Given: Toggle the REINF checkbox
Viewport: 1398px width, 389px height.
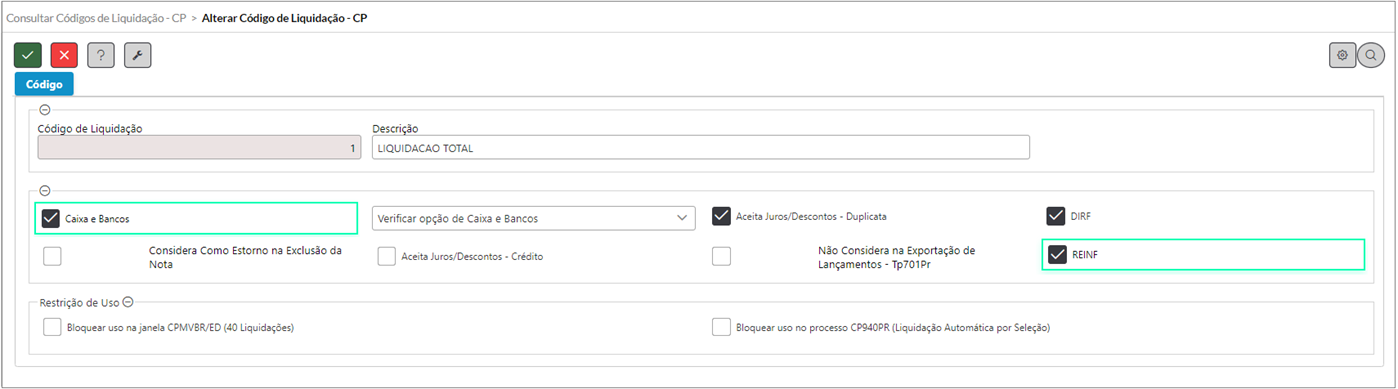Looking at the screenshot, I should [x=1056, y=255].
